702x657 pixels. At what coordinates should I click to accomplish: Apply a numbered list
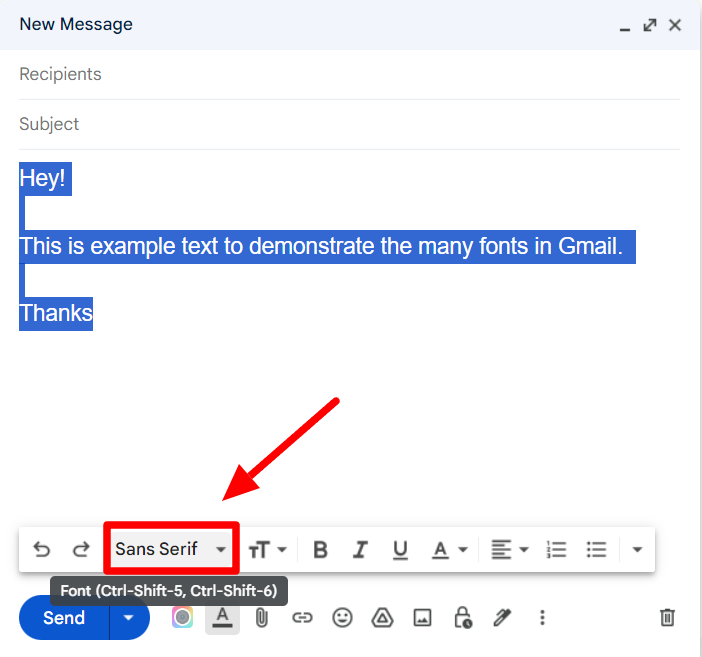pyautogui.click(x=556, y=550)
